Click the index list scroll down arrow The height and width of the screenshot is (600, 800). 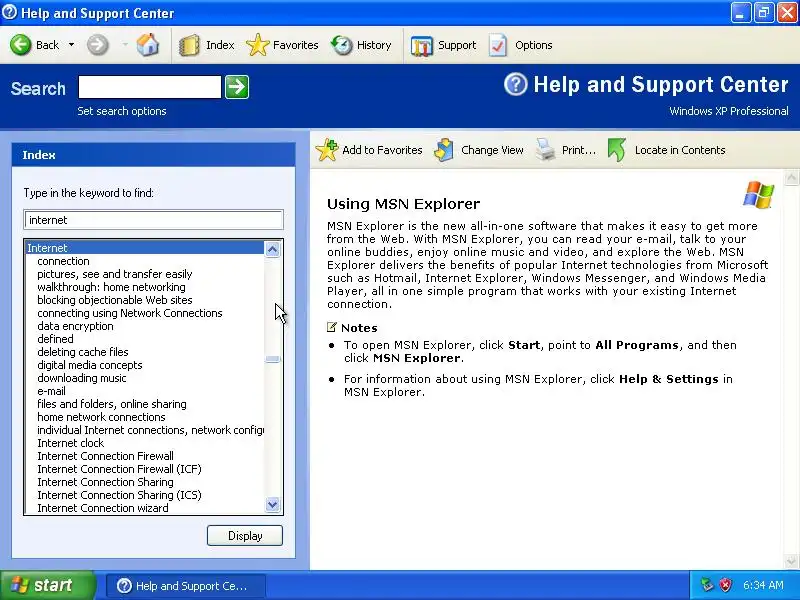(x=272, y=505)
